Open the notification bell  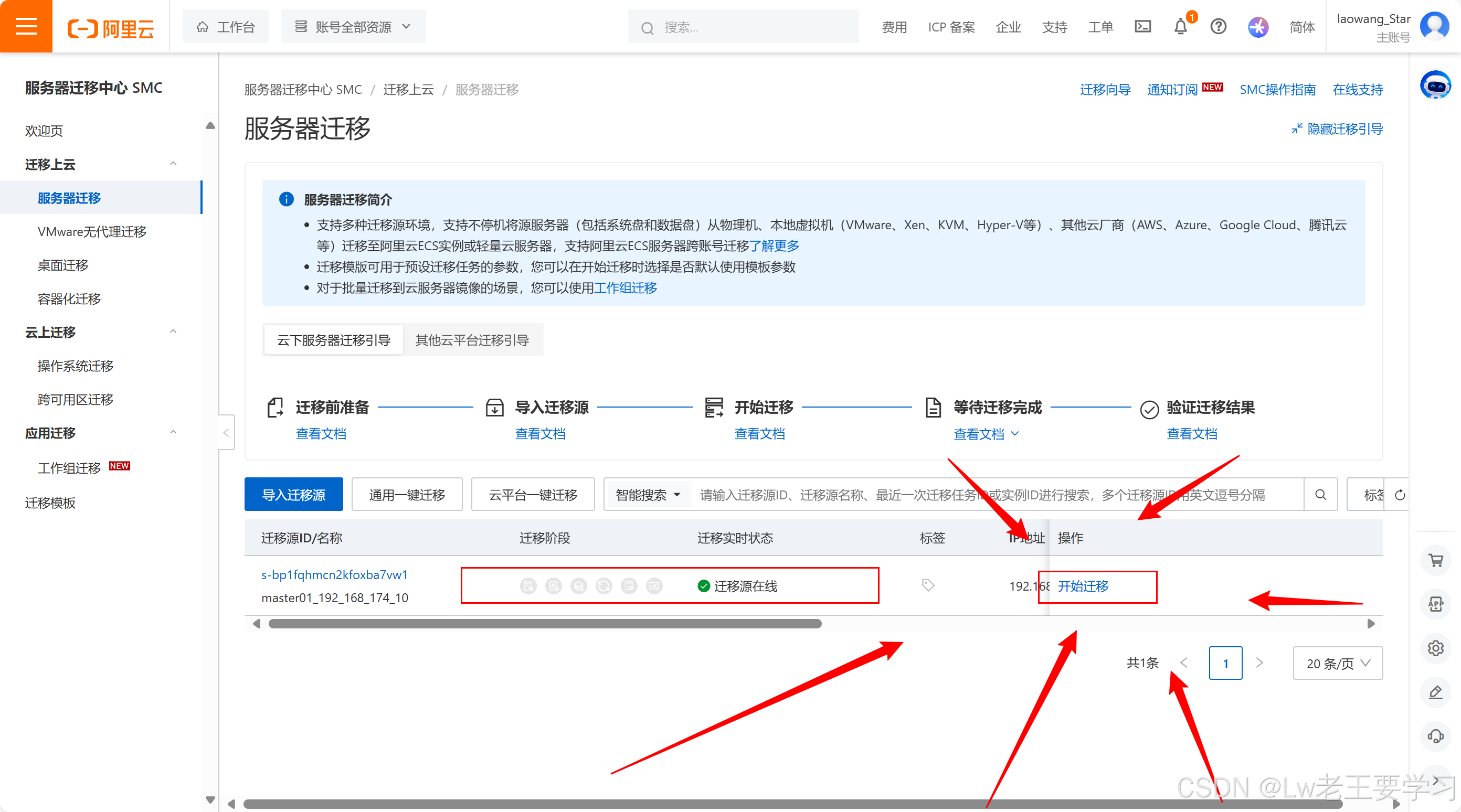pyautogui.click(x=1180, y=27)
